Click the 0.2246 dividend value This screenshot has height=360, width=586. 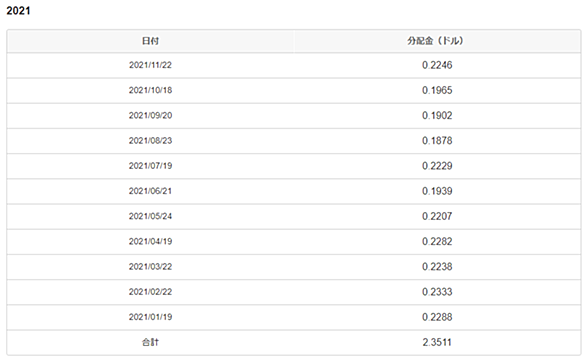click(x=437, y=65)
